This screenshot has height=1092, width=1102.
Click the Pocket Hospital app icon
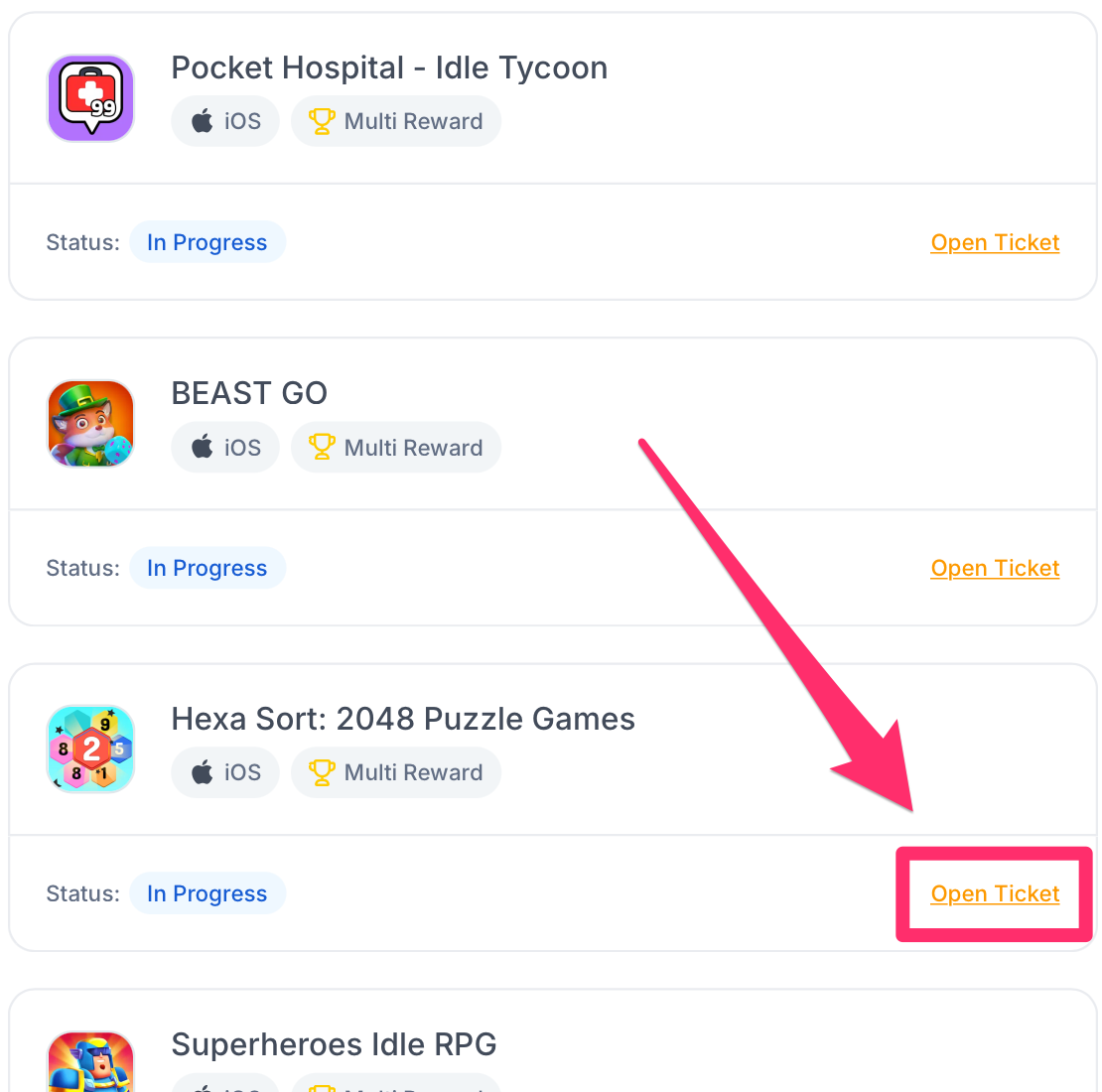tap(90, 98)
